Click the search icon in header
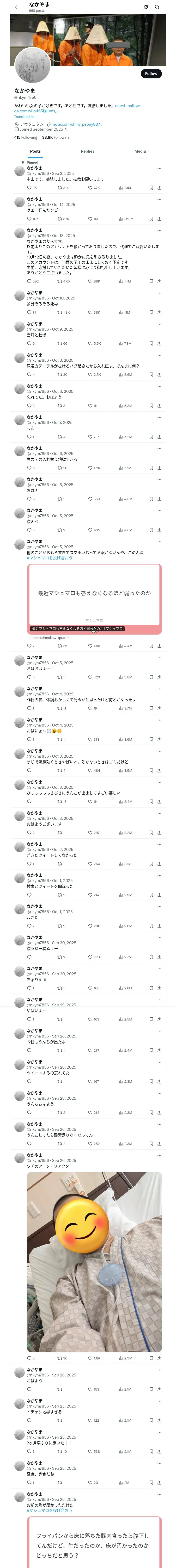Viewport: 176px width, 1568px height. tap(157, 7)
